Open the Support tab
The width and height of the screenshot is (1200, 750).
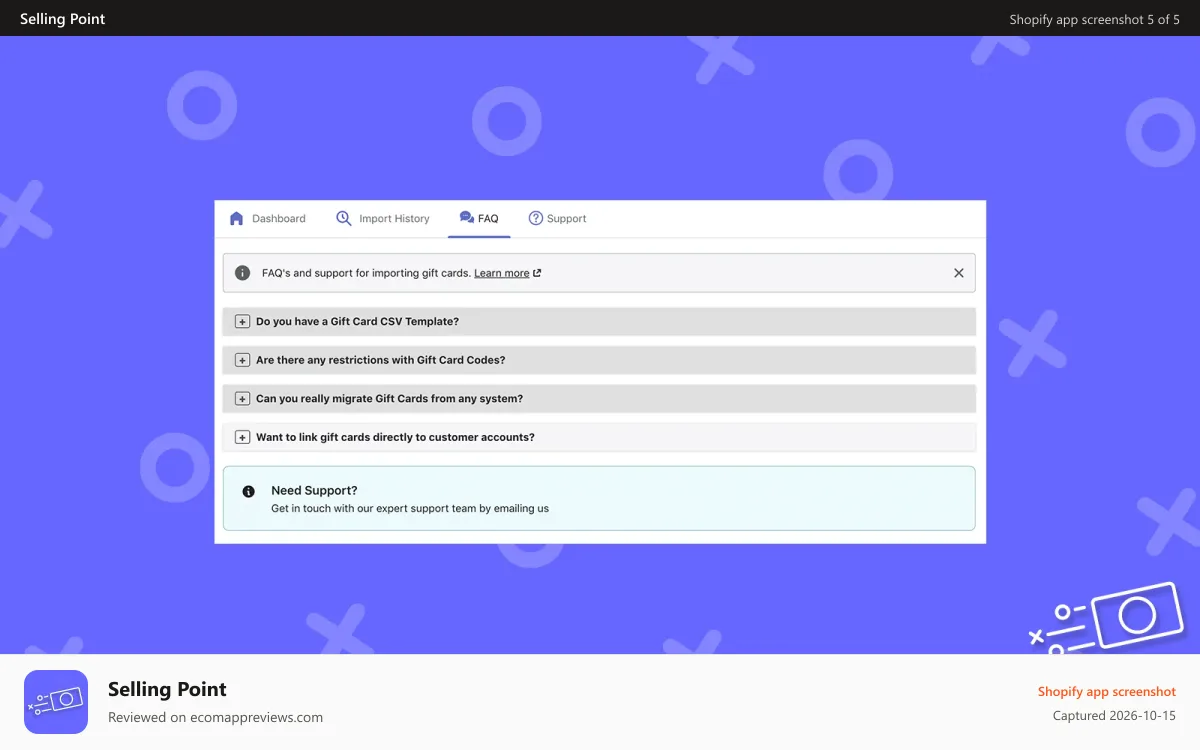tap(558, 218)
